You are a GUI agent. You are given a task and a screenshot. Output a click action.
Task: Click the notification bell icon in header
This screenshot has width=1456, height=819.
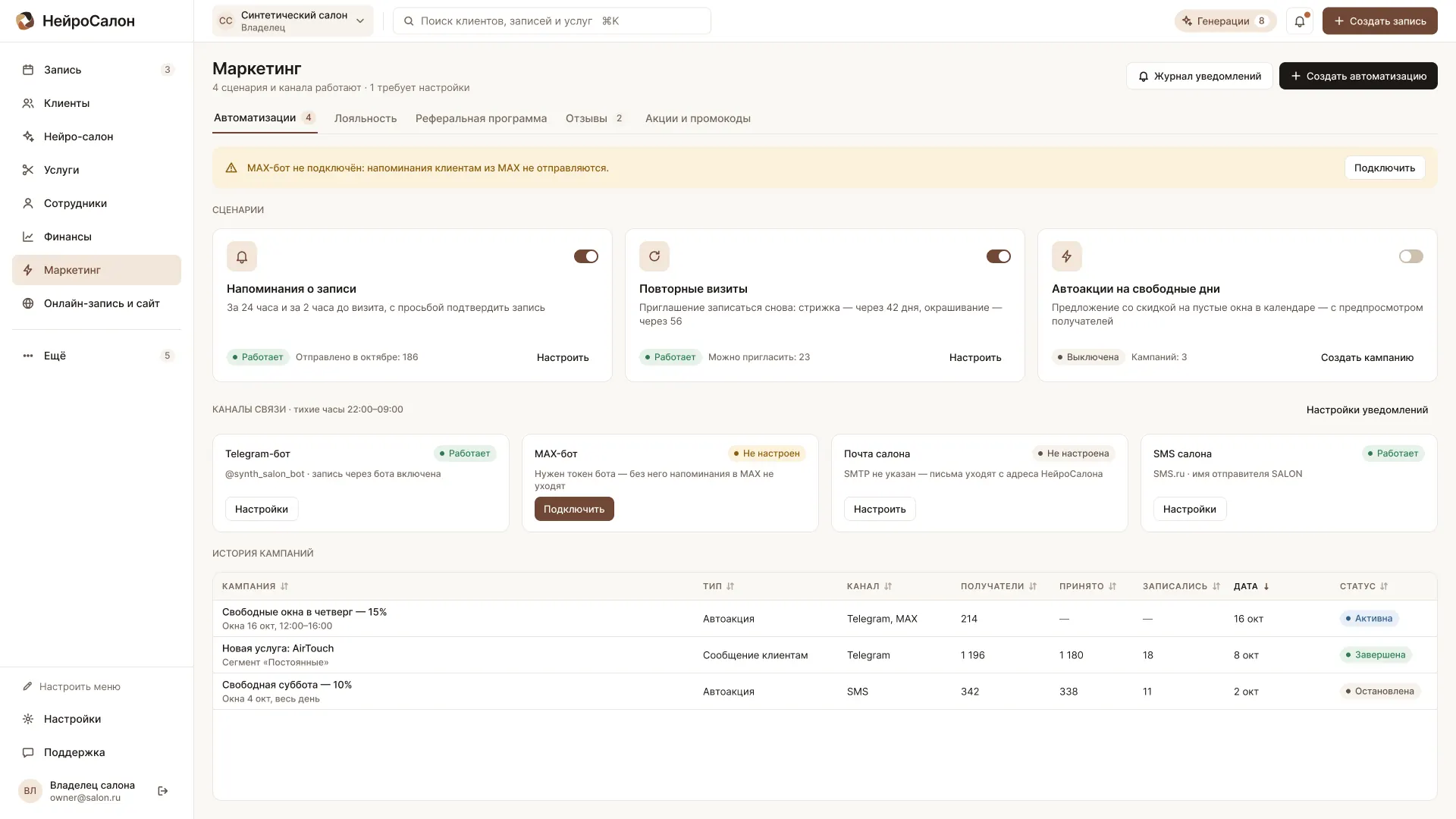click(1299, 21)
